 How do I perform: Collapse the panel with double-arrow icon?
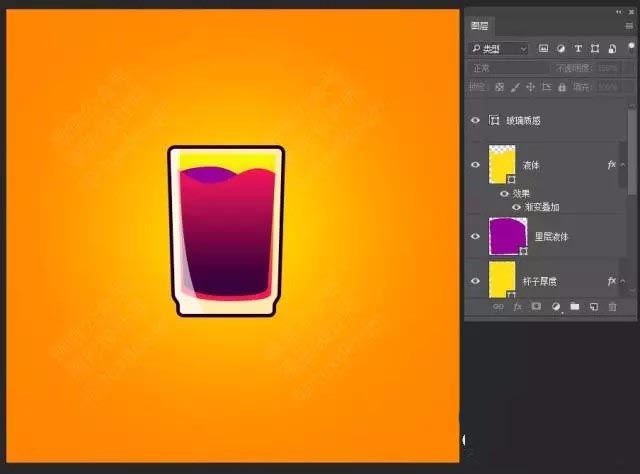pyautogui.click(x=619, y=12)
